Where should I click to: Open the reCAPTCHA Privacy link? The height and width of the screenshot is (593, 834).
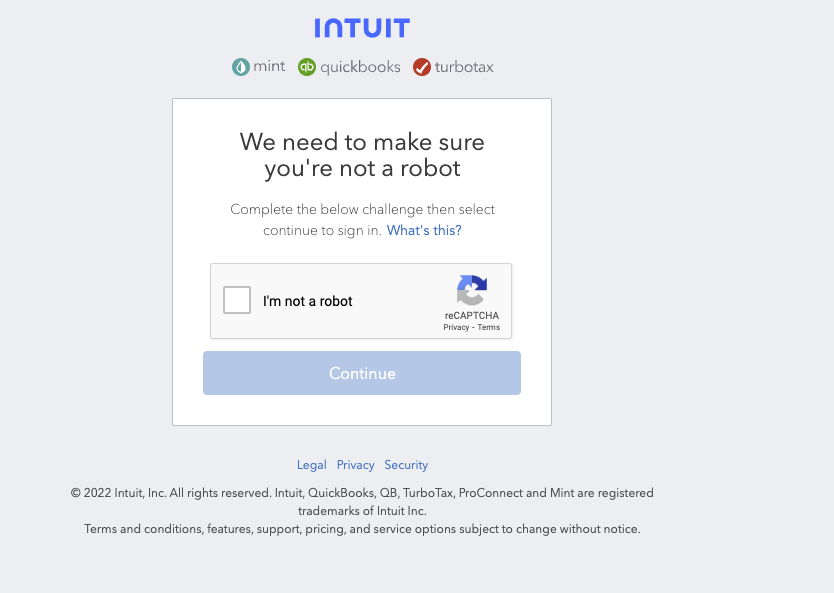tap(456, 328)
